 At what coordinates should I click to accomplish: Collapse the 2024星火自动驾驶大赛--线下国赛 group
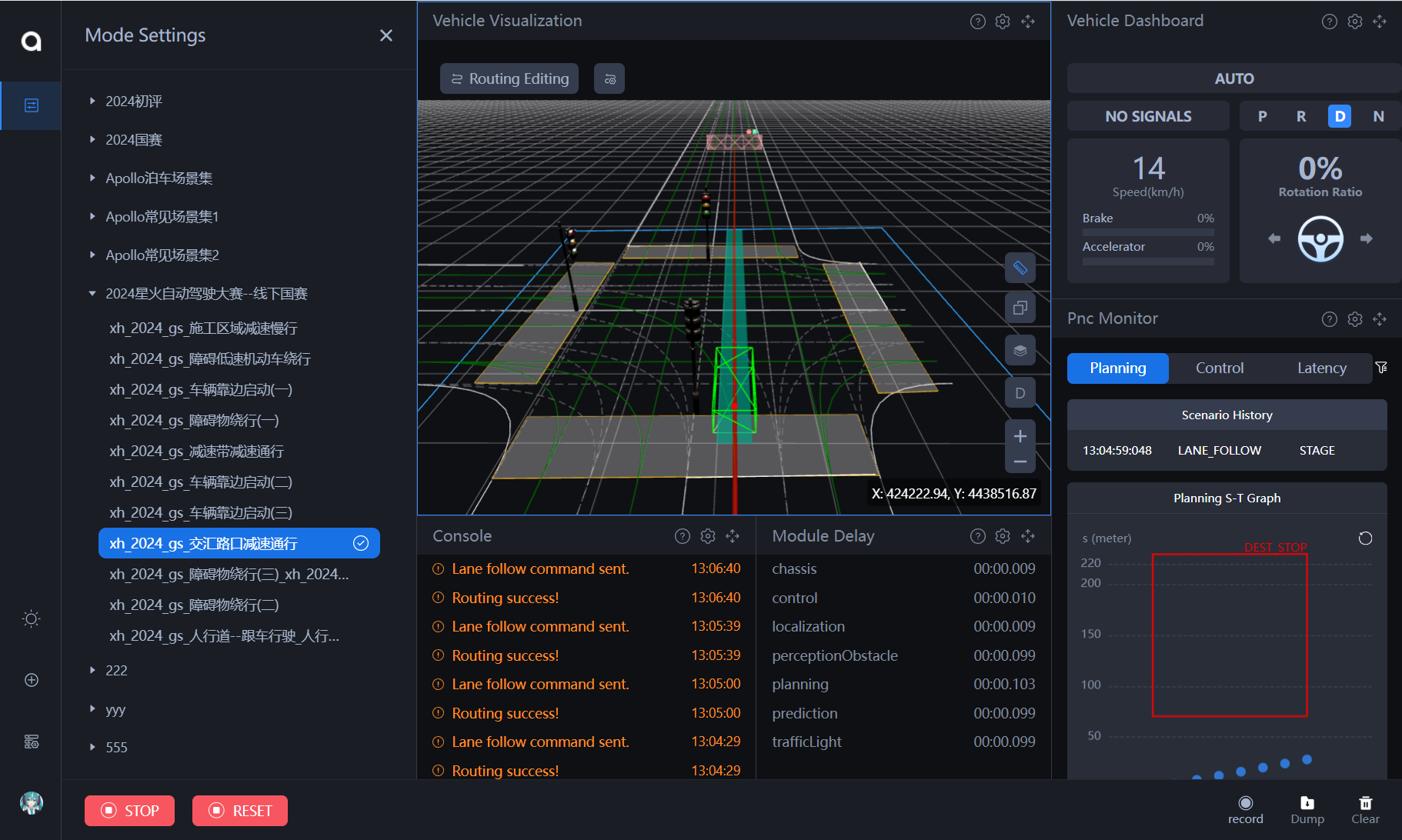92,293
